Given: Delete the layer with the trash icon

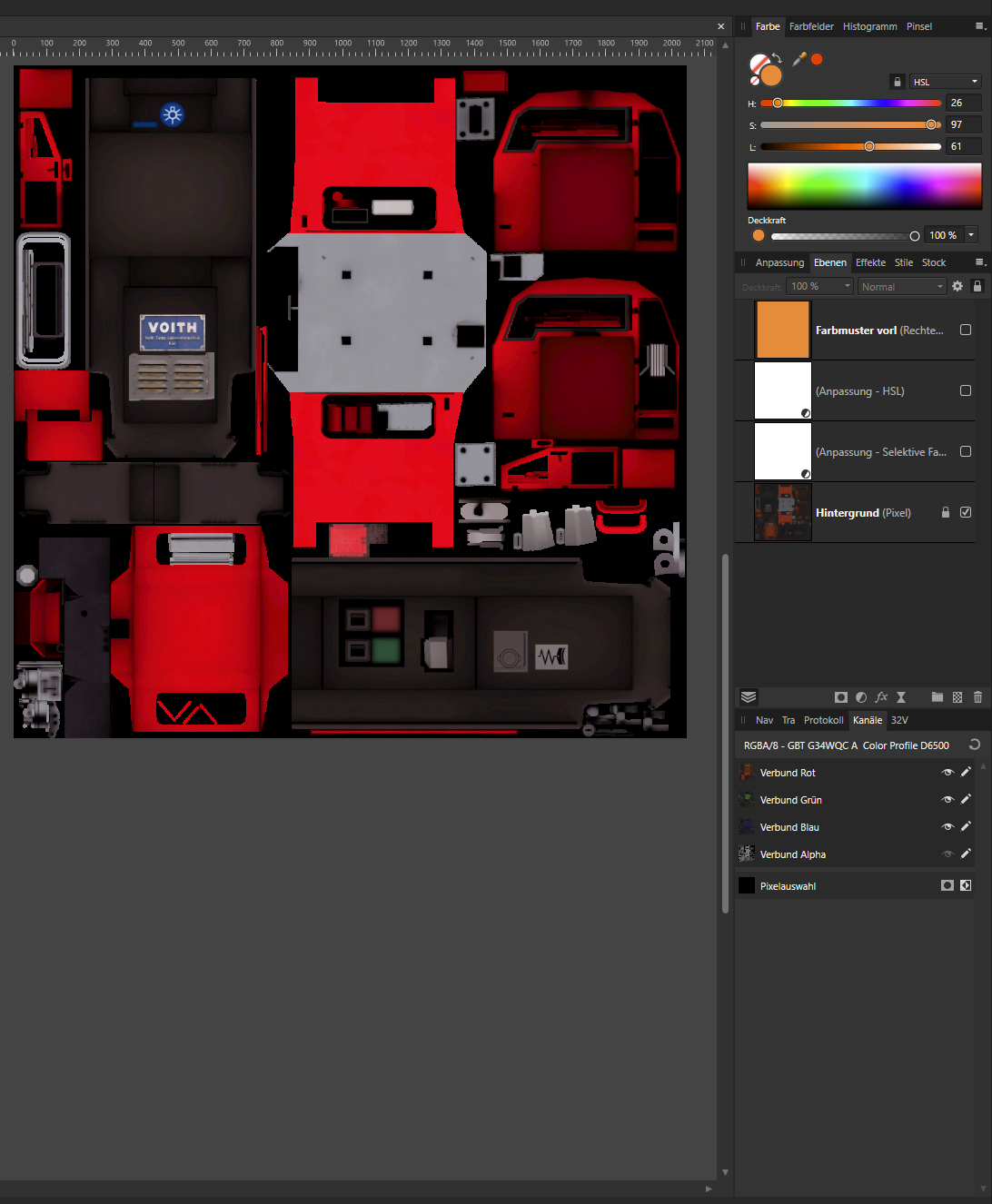Looking at the screenshot, I should (x=978, y=697).
